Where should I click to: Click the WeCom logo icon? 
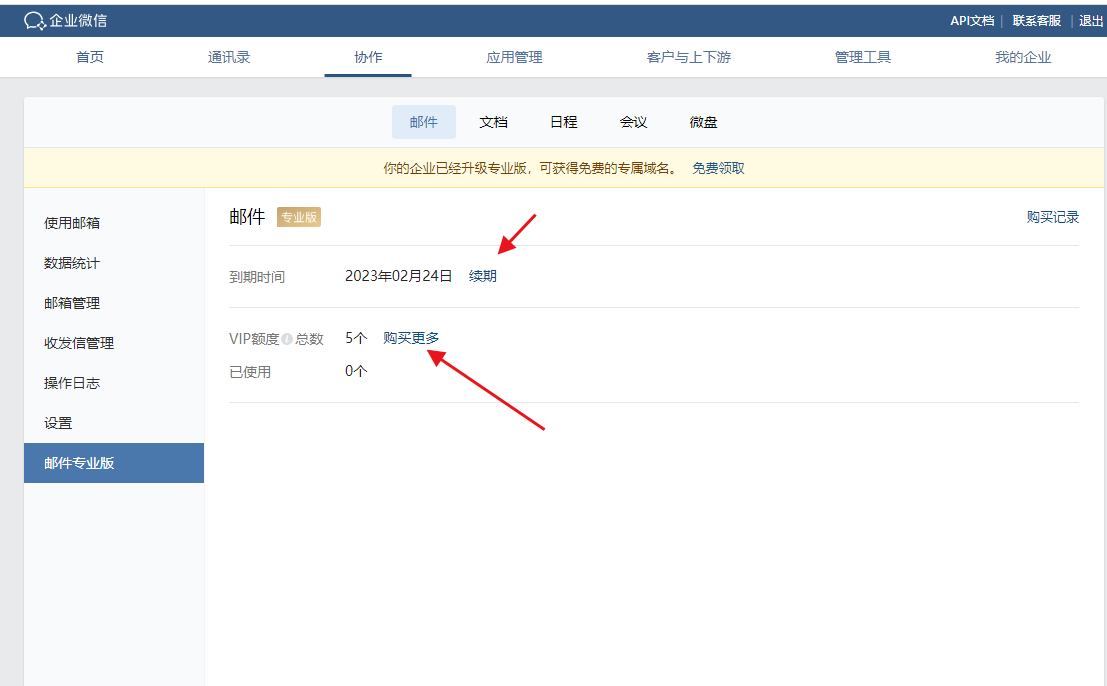(x=35, y=21)
